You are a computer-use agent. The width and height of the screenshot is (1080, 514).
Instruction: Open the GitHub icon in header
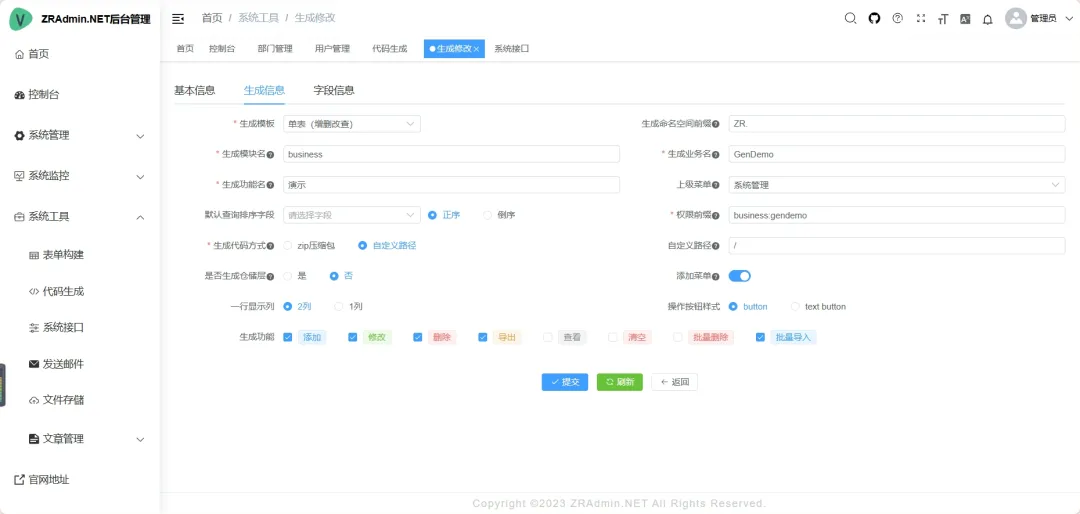874,19
